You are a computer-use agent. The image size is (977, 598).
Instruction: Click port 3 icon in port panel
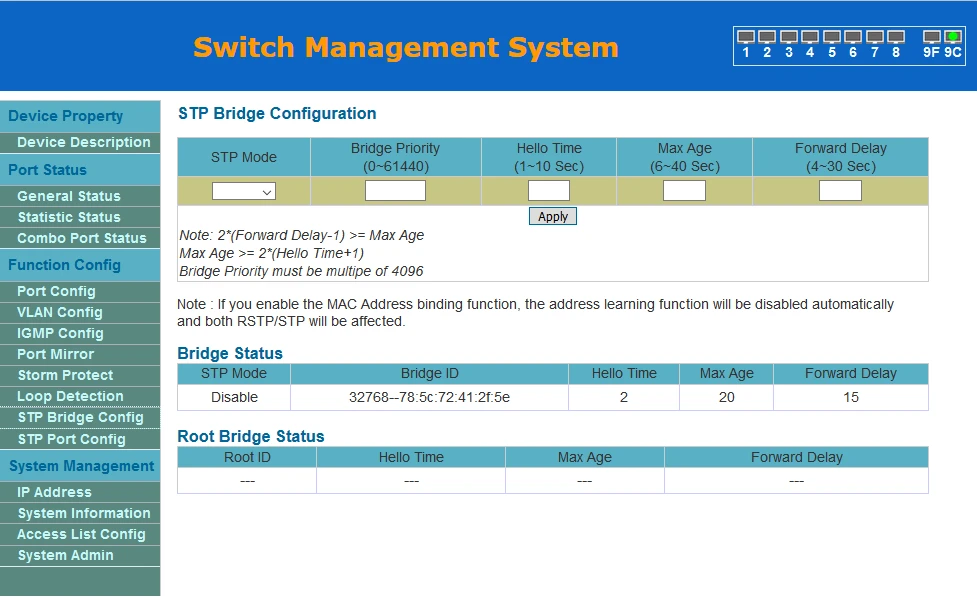click(788, 37)
